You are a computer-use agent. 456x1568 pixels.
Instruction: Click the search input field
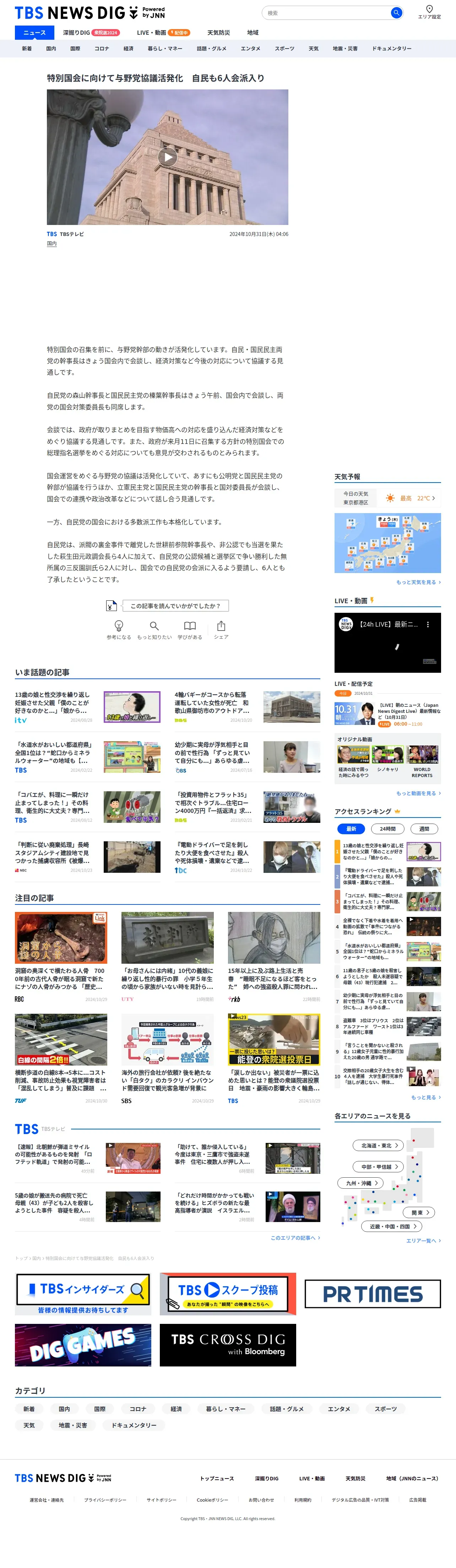click(326, 13)
